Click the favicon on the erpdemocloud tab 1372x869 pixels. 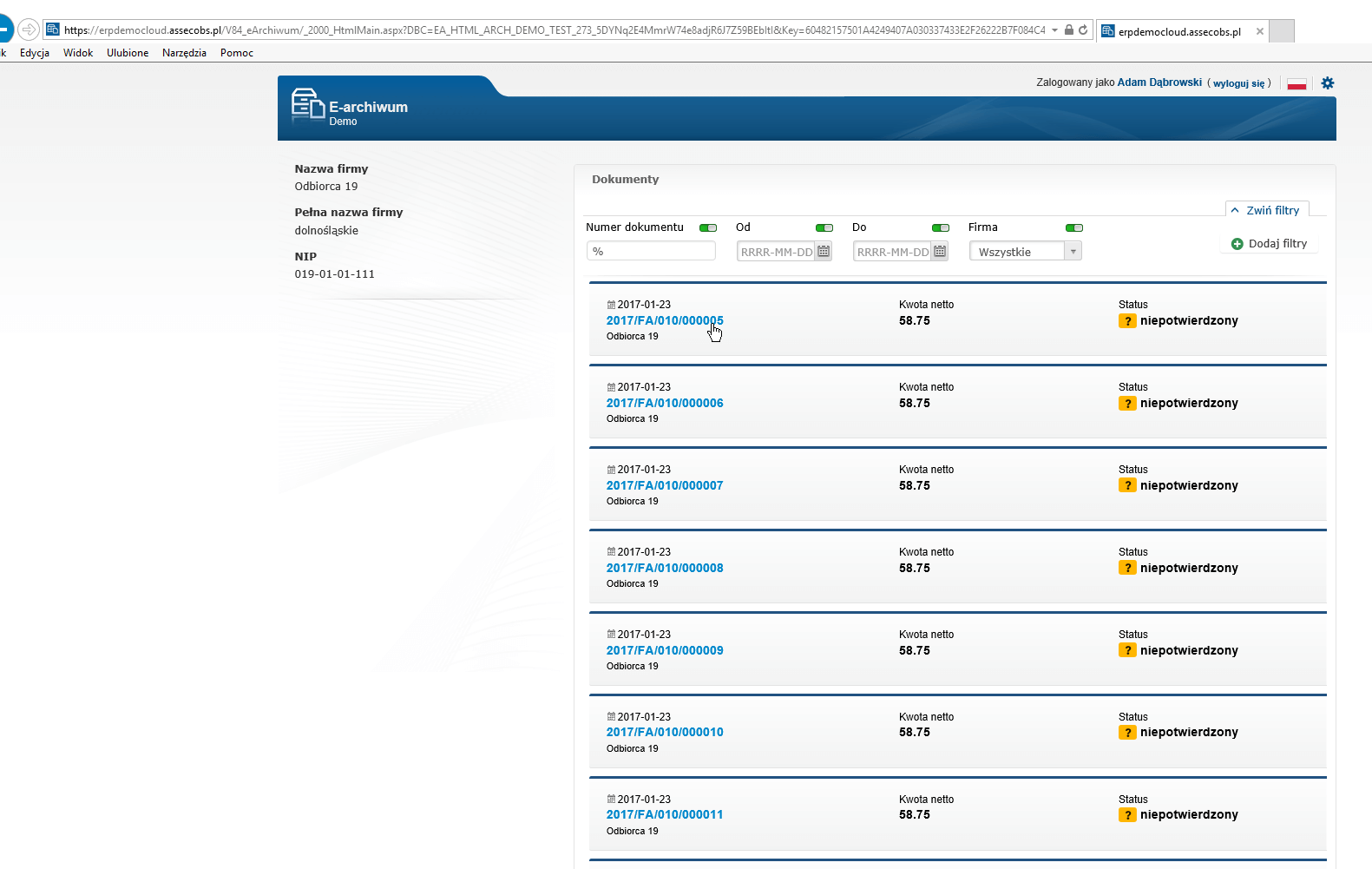pos(1108,31)
